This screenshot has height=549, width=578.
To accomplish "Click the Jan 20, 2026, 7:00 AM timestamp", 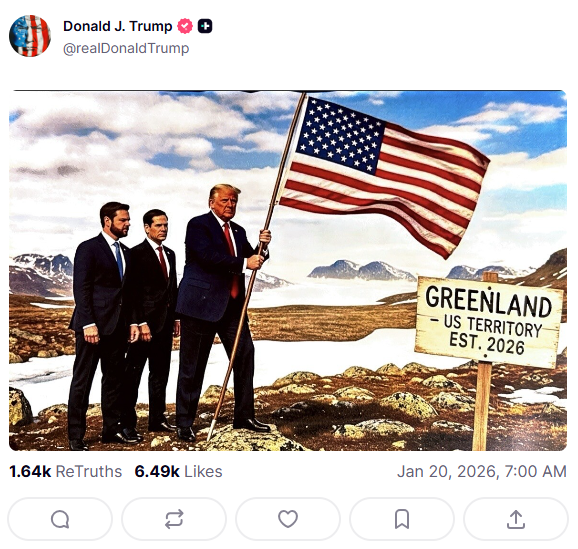I will 482,471.
